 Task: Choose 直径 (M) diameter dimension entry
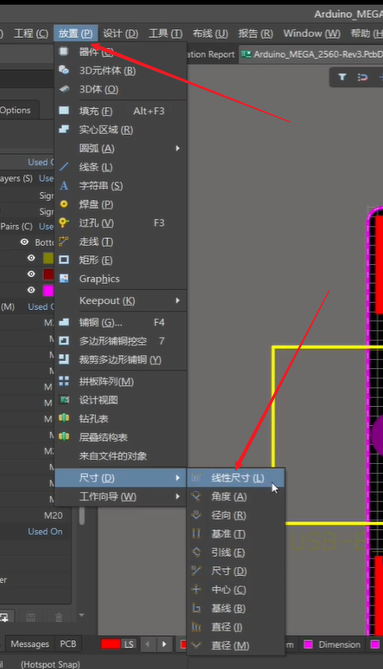tap(236, 646)
